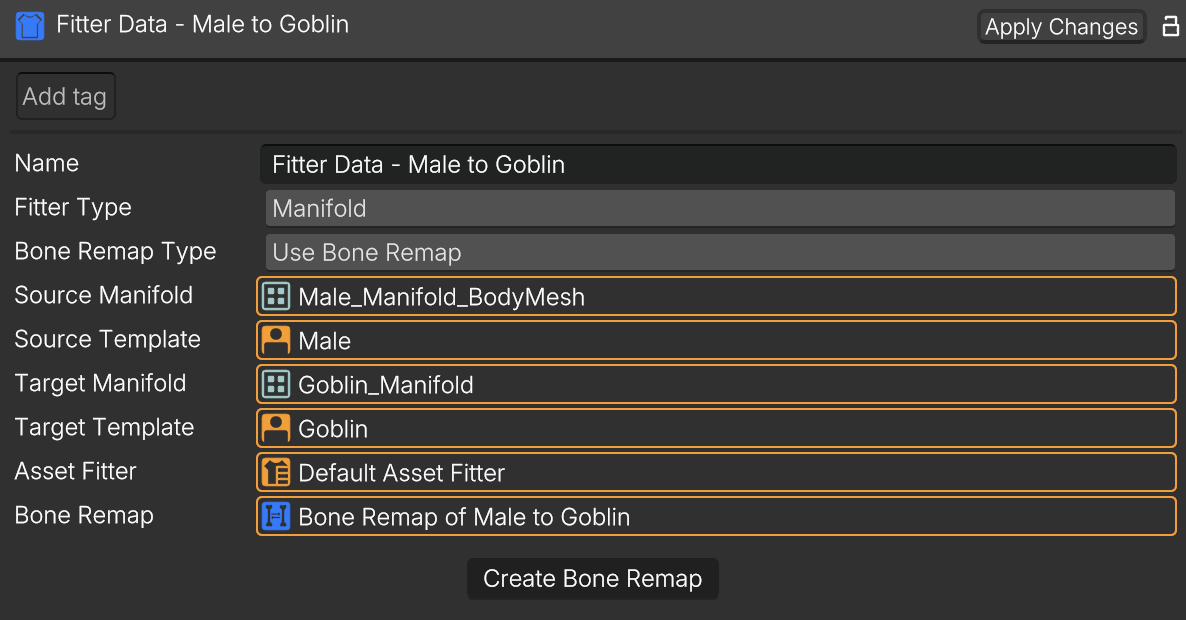Select the Target Template Goblin field
The height and width of the screenshot is (620, 1186).
click(716, 428)
